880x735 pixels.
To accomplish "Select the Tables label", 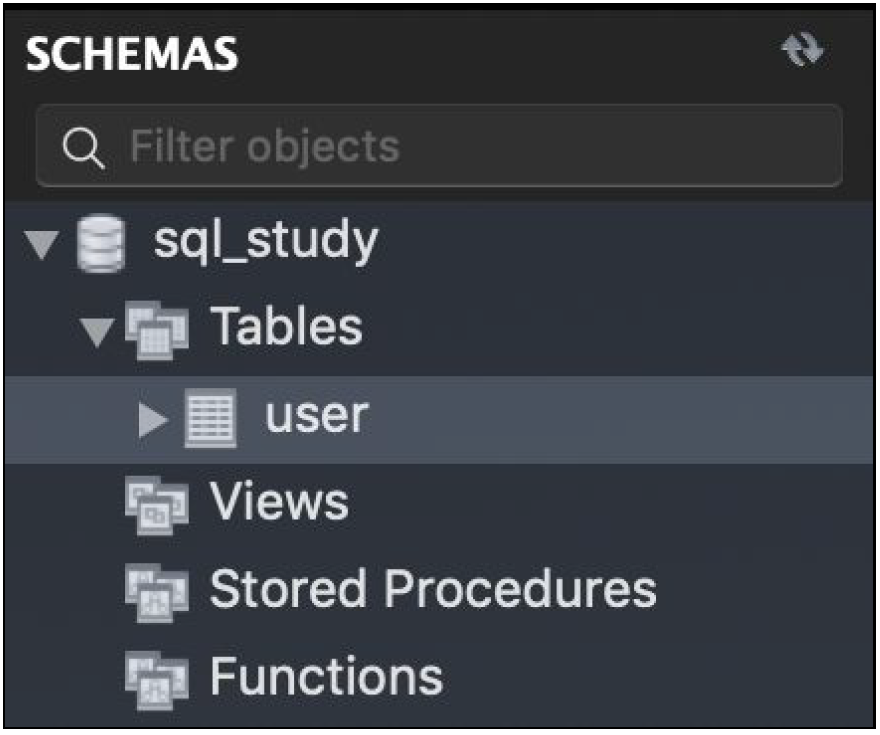I will pos(286,327).
